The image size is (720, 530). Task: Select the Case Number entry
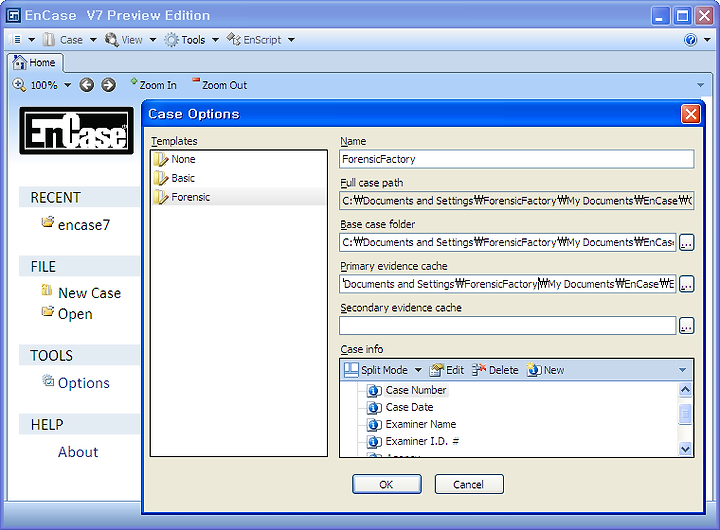tap(416, 390)
